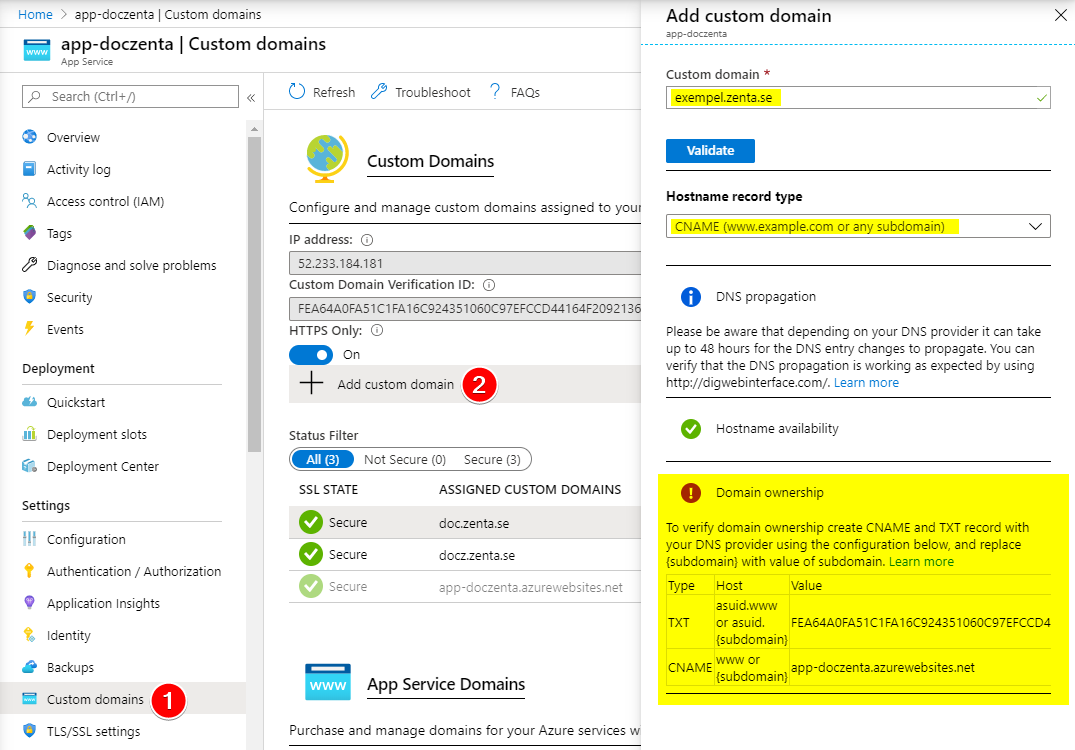1075x750 pixels.
Task: Click the plus icon to add custom domain
Action: pyautogui.click(x=312, y=384)
